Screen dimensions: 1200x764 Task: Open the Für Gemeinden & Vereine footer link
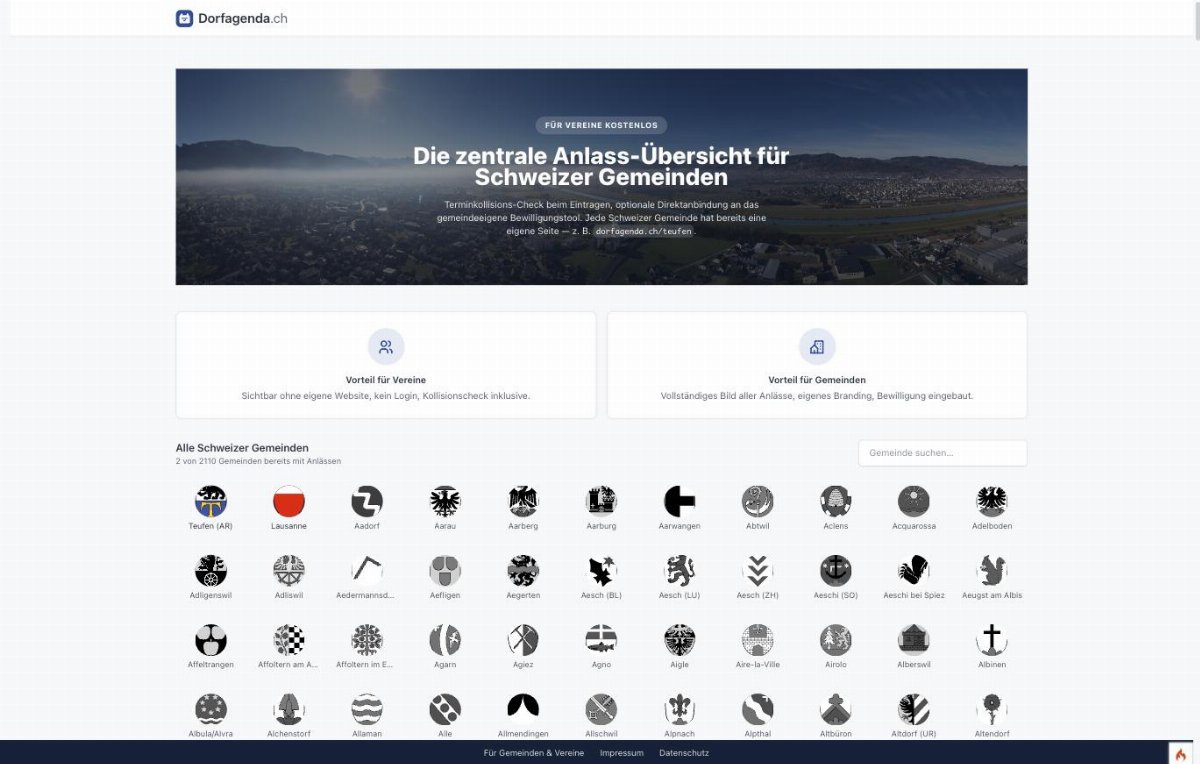click(x=534, y=753)
